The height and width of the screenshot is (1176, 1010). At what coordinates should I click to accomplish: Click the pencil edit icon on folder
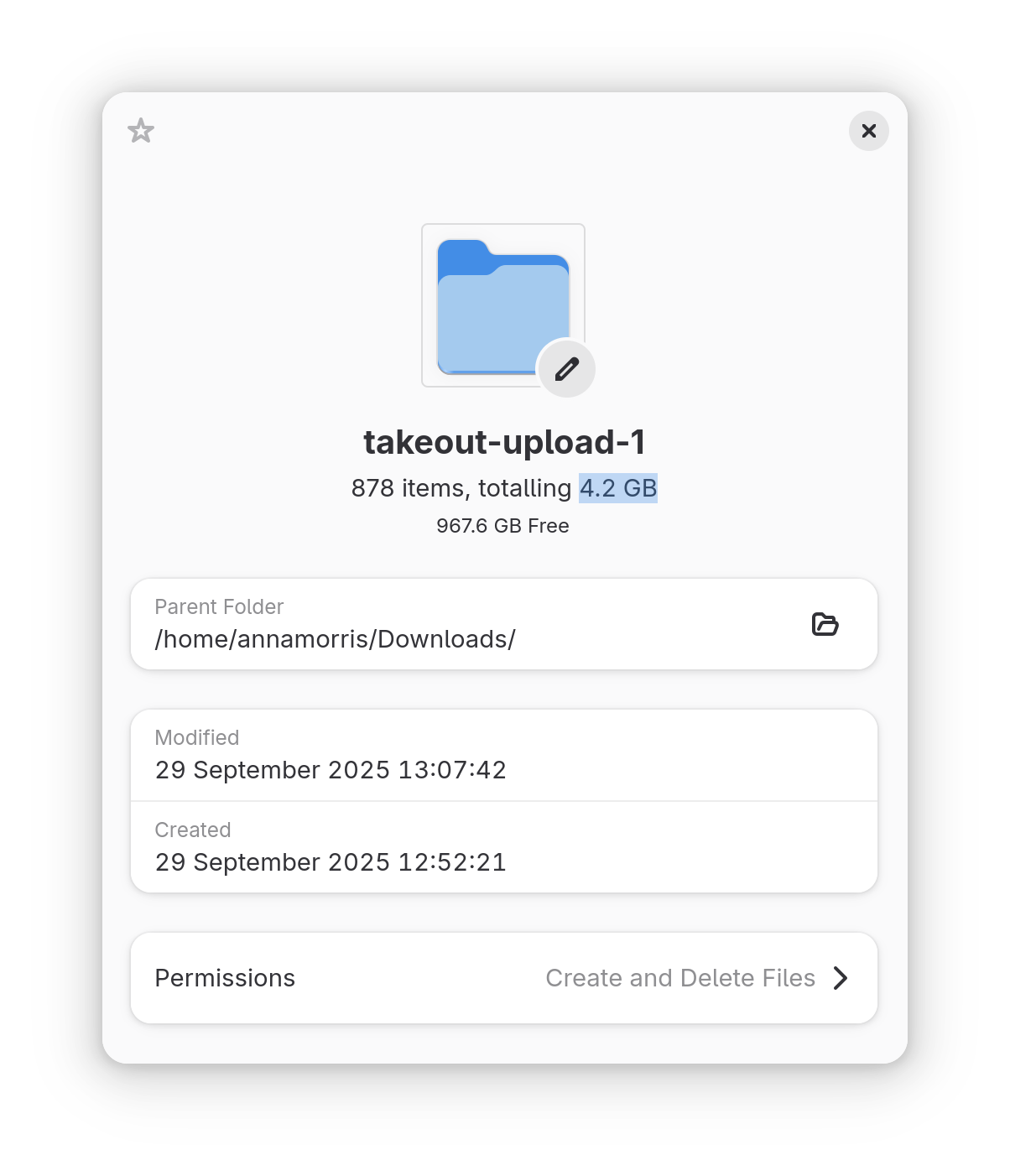point(567,369)
